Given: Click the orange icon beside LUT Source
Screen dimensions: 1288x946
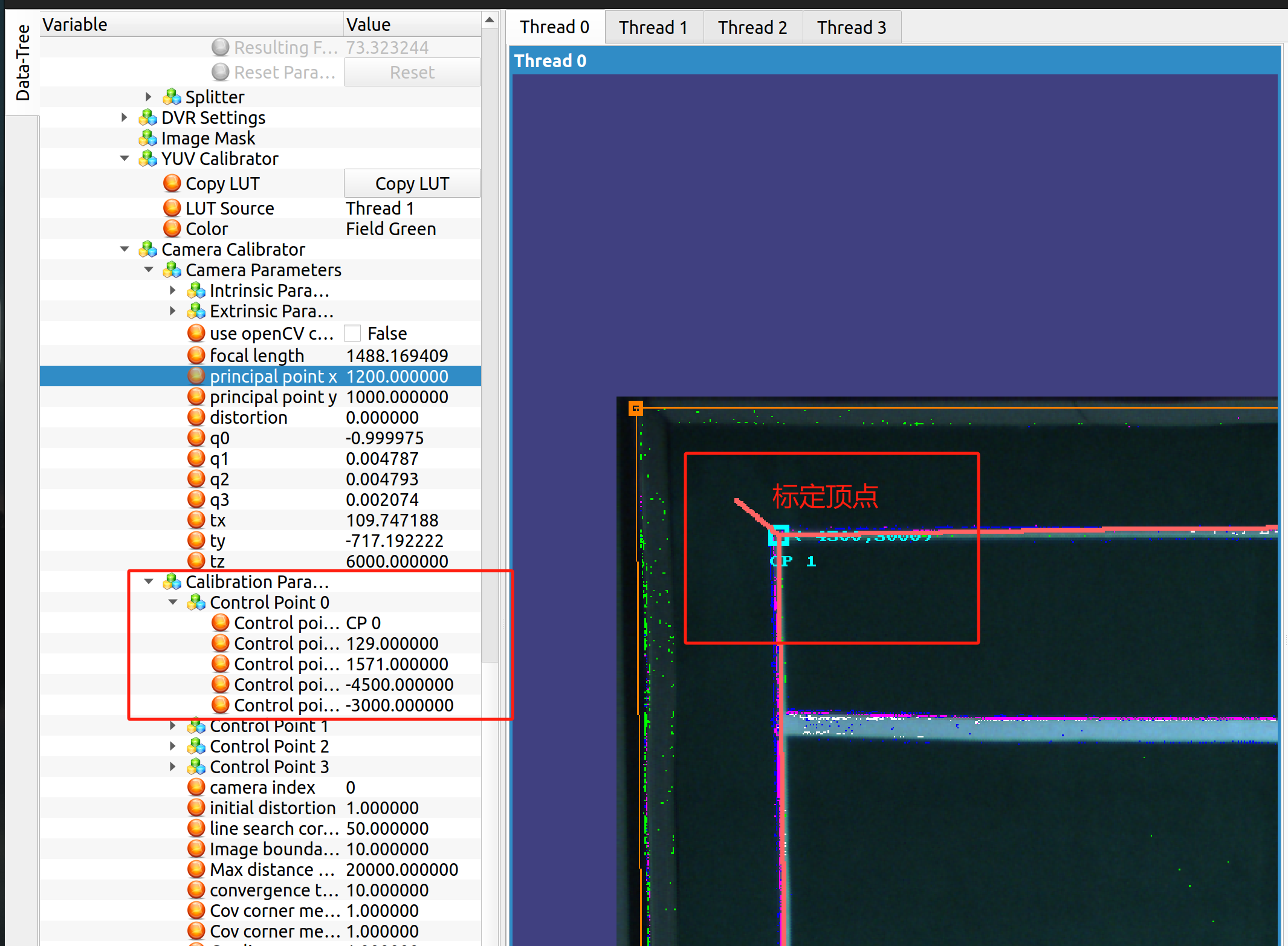Looking at the screenshot, I should pos(172,208).
